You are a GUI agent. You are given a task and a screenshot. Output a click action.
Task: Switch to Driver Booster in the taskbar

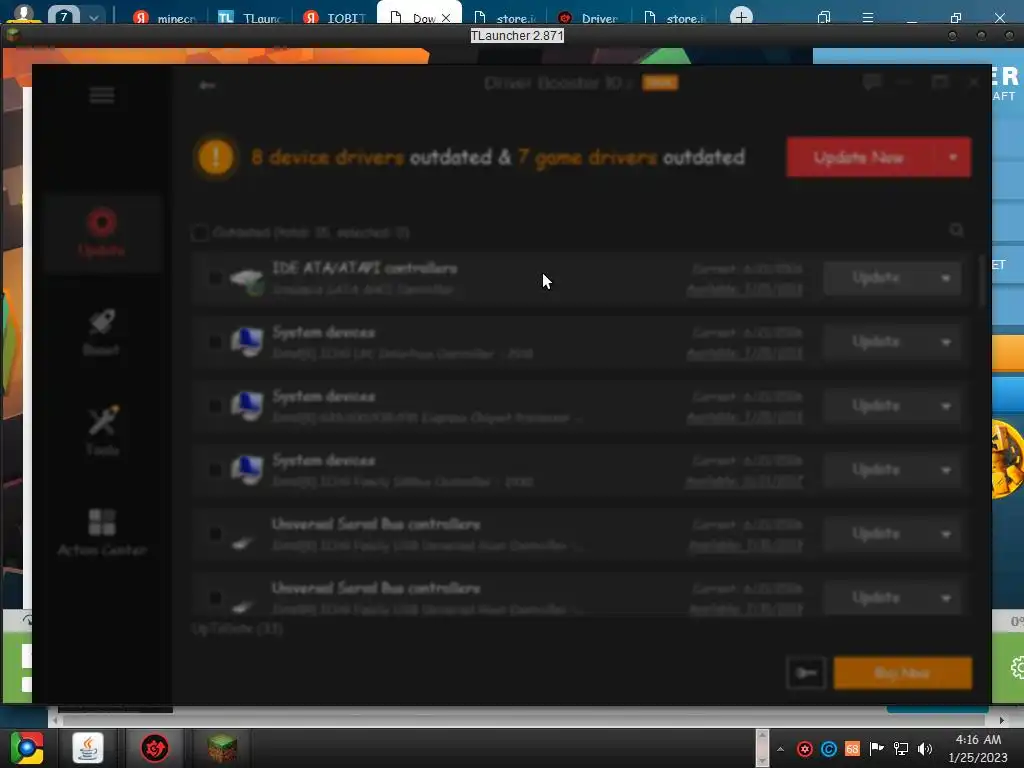(x=155, y=748)
